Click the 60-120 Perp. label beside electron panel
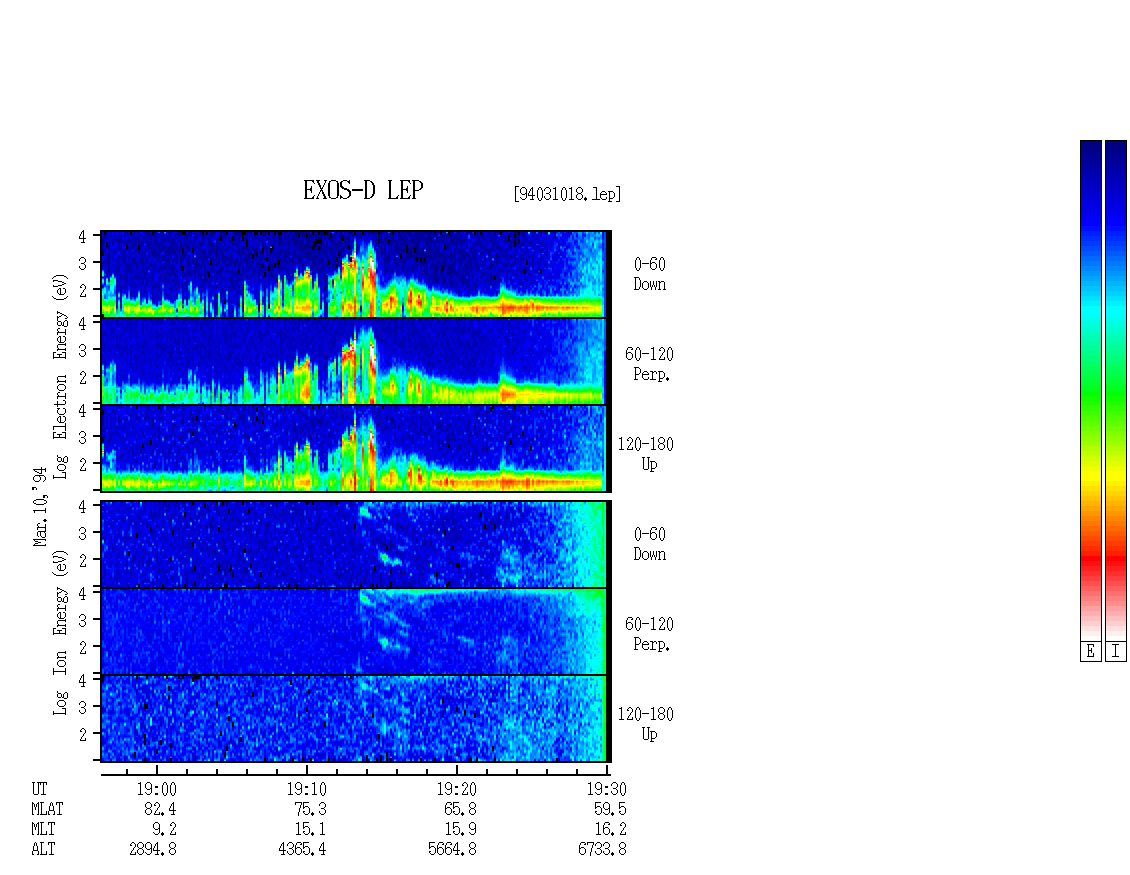 [x=649, y=364]
